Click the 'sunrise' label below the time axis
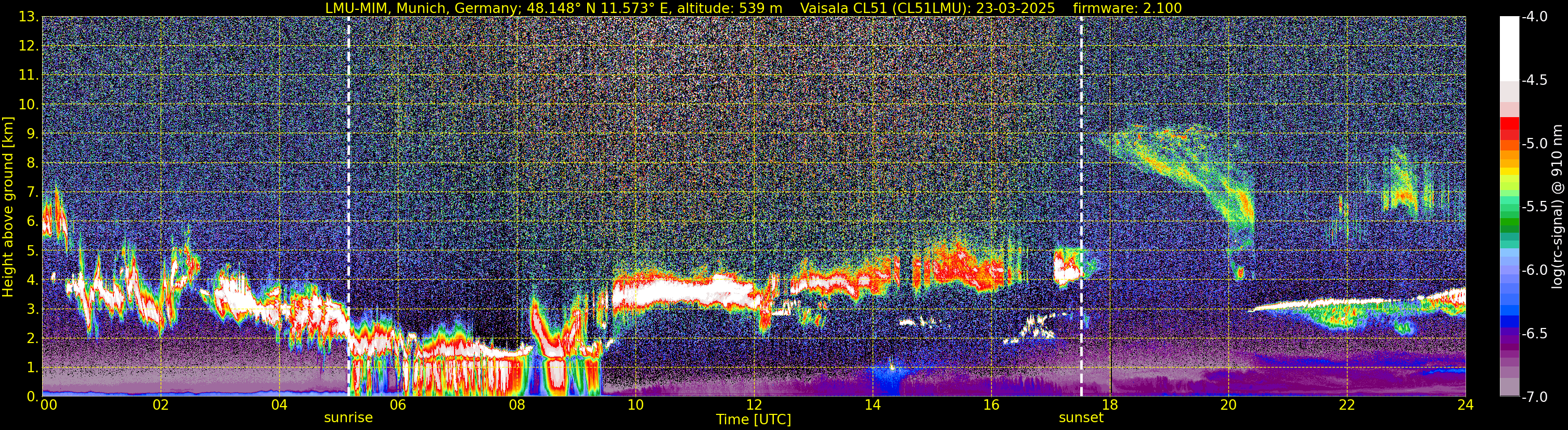The width and height of the screenshot is (1568, 430). pyautogui.click(x=348, y=418)
